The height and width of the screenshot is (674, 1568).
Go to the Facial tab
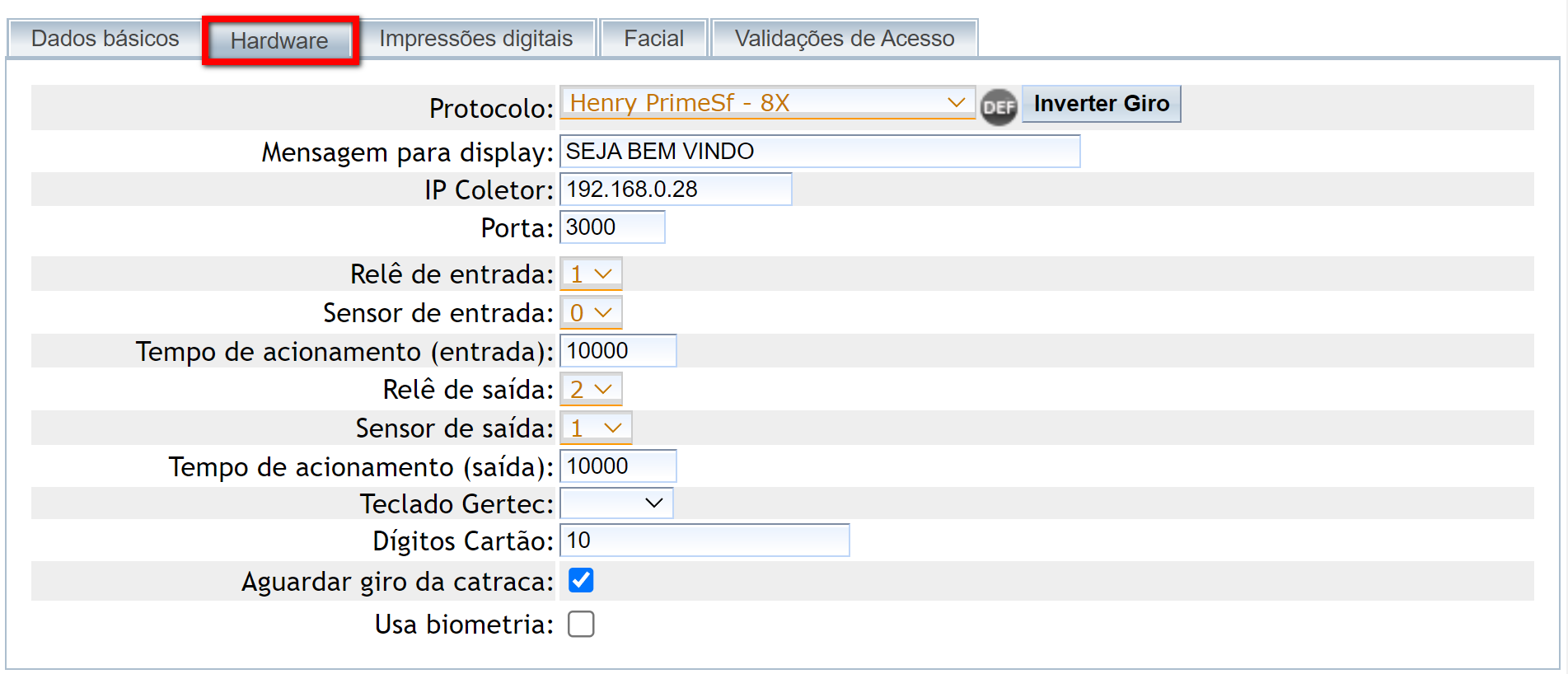653,39
